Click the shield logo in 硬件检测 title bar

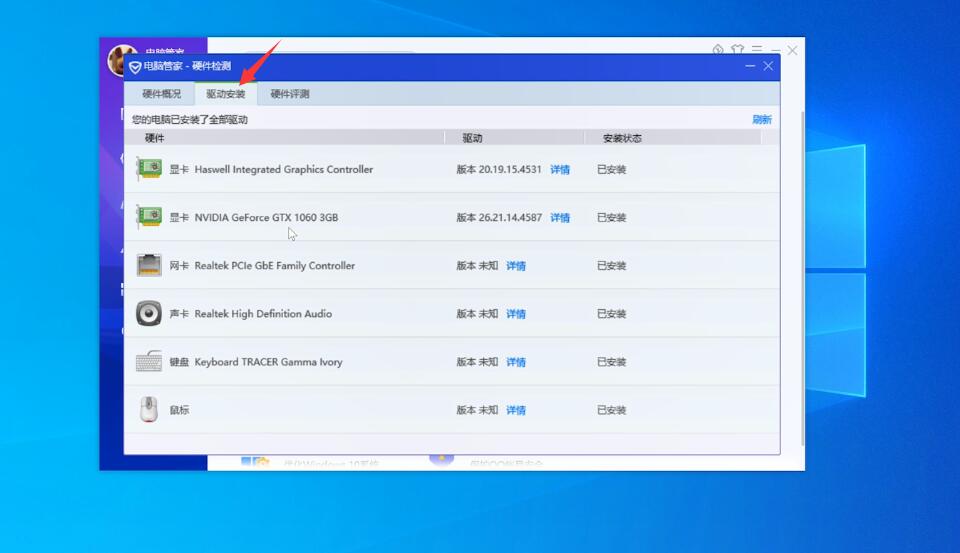(x=135, y=67)
